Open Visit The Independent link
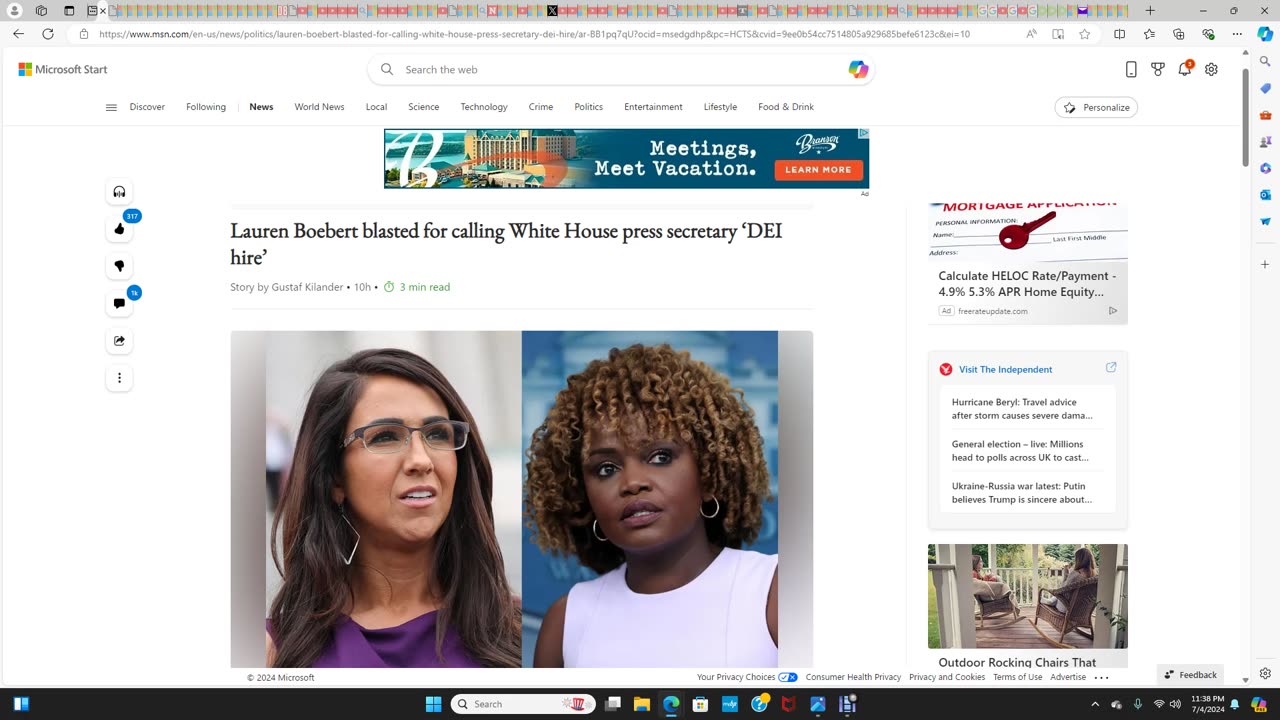 click(1005, 369)
